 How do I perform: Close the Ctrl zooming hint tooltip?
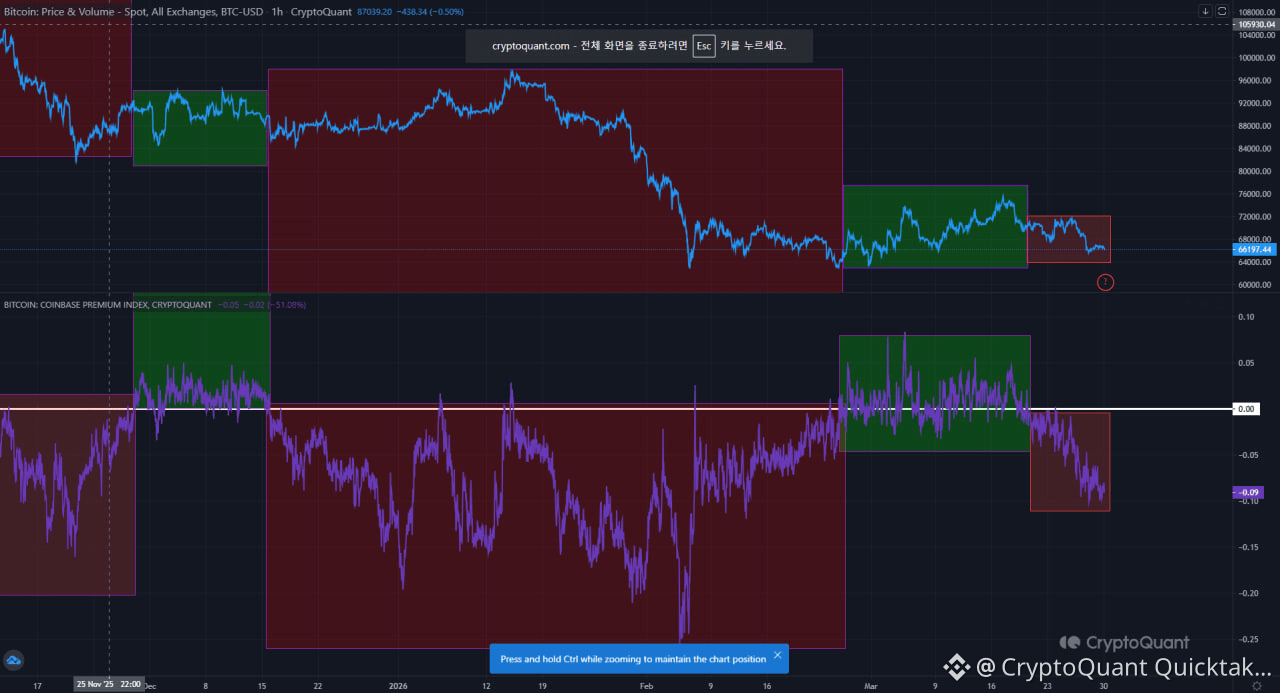(777, 656)
